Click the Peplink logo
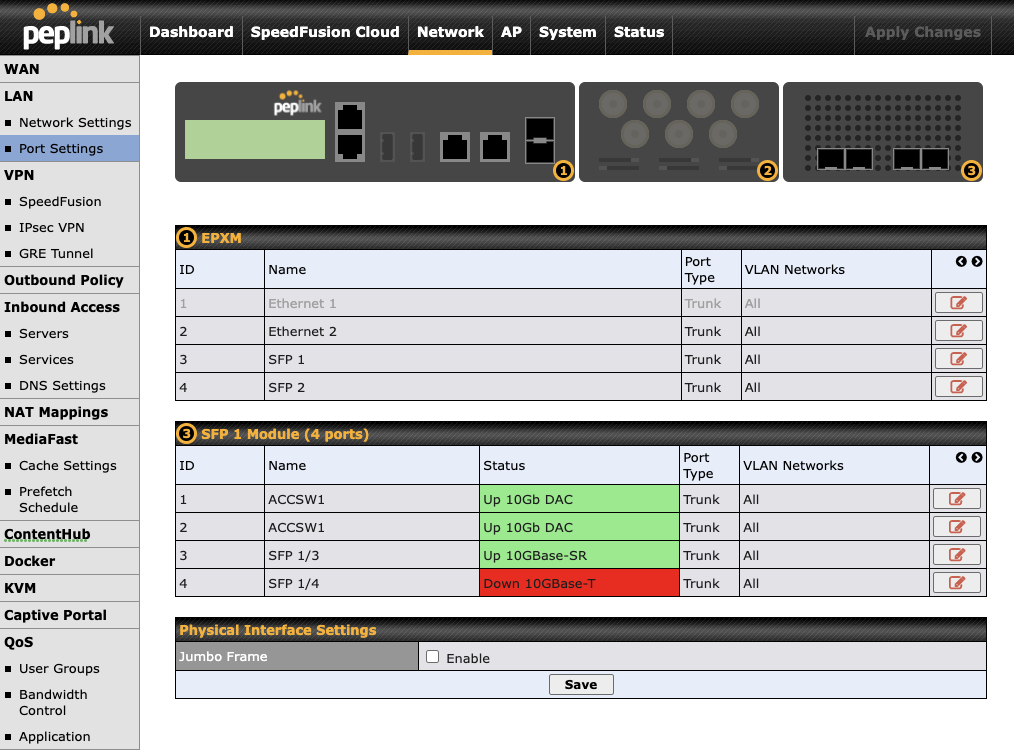 point(68,28)
